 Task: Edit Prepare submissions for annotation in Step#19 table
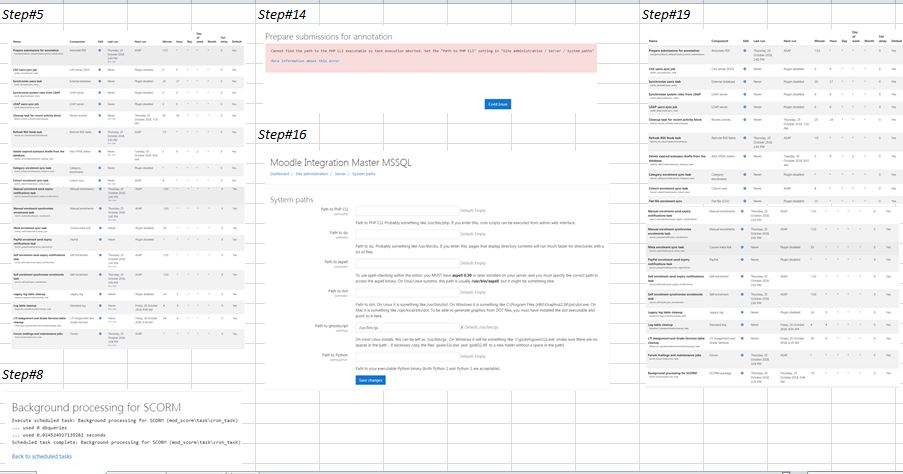point(744,51)
